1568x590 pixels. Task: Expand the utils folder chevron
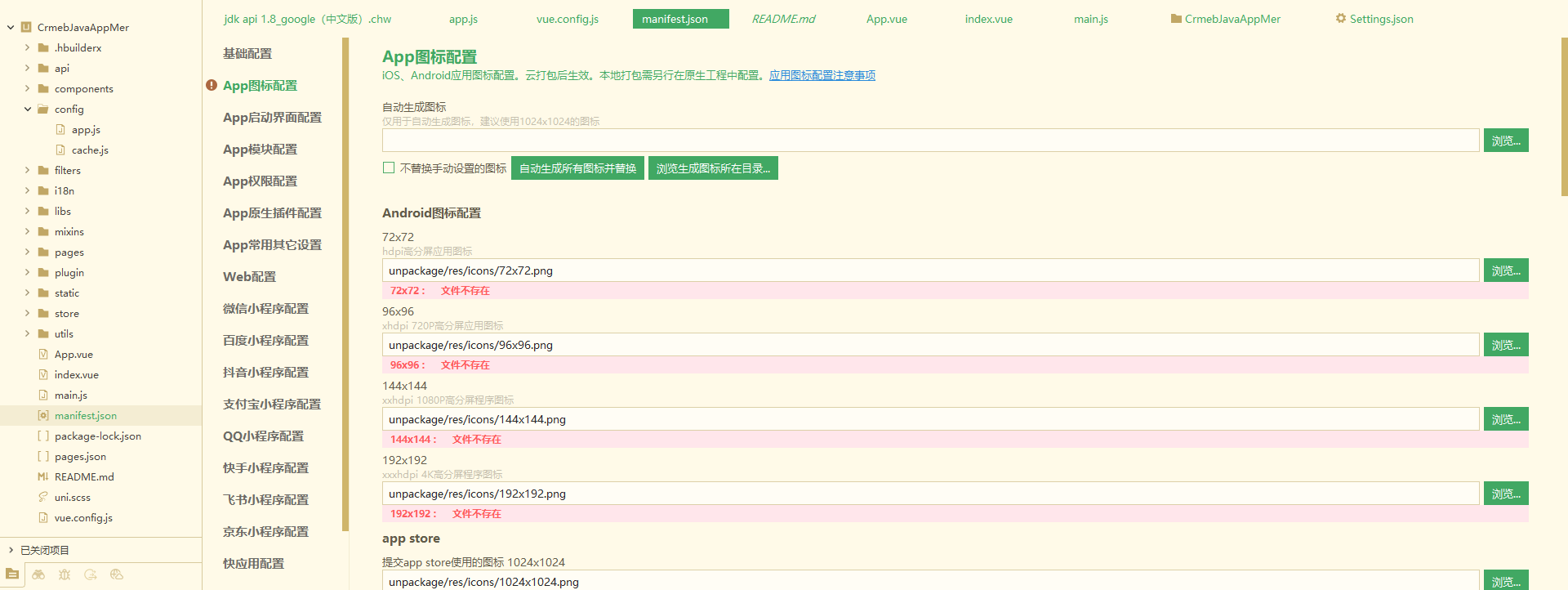pyautogui.click(x=27, y=333)
